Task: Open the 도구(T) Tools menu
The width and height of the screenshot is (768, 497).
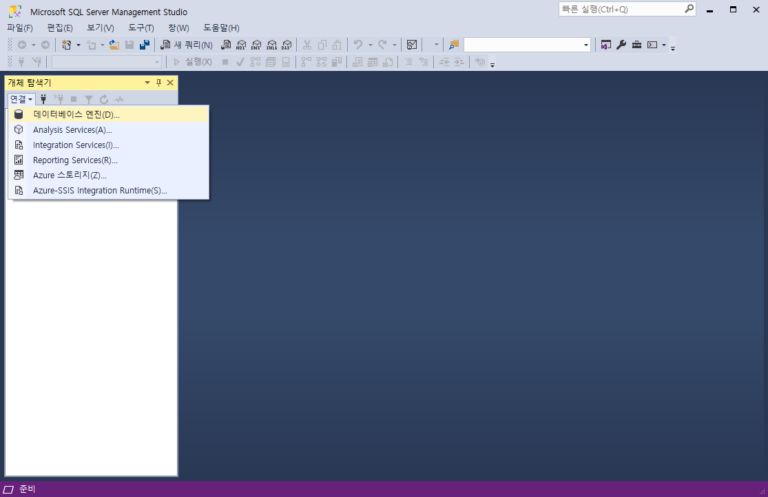Action: click(141, 27)
